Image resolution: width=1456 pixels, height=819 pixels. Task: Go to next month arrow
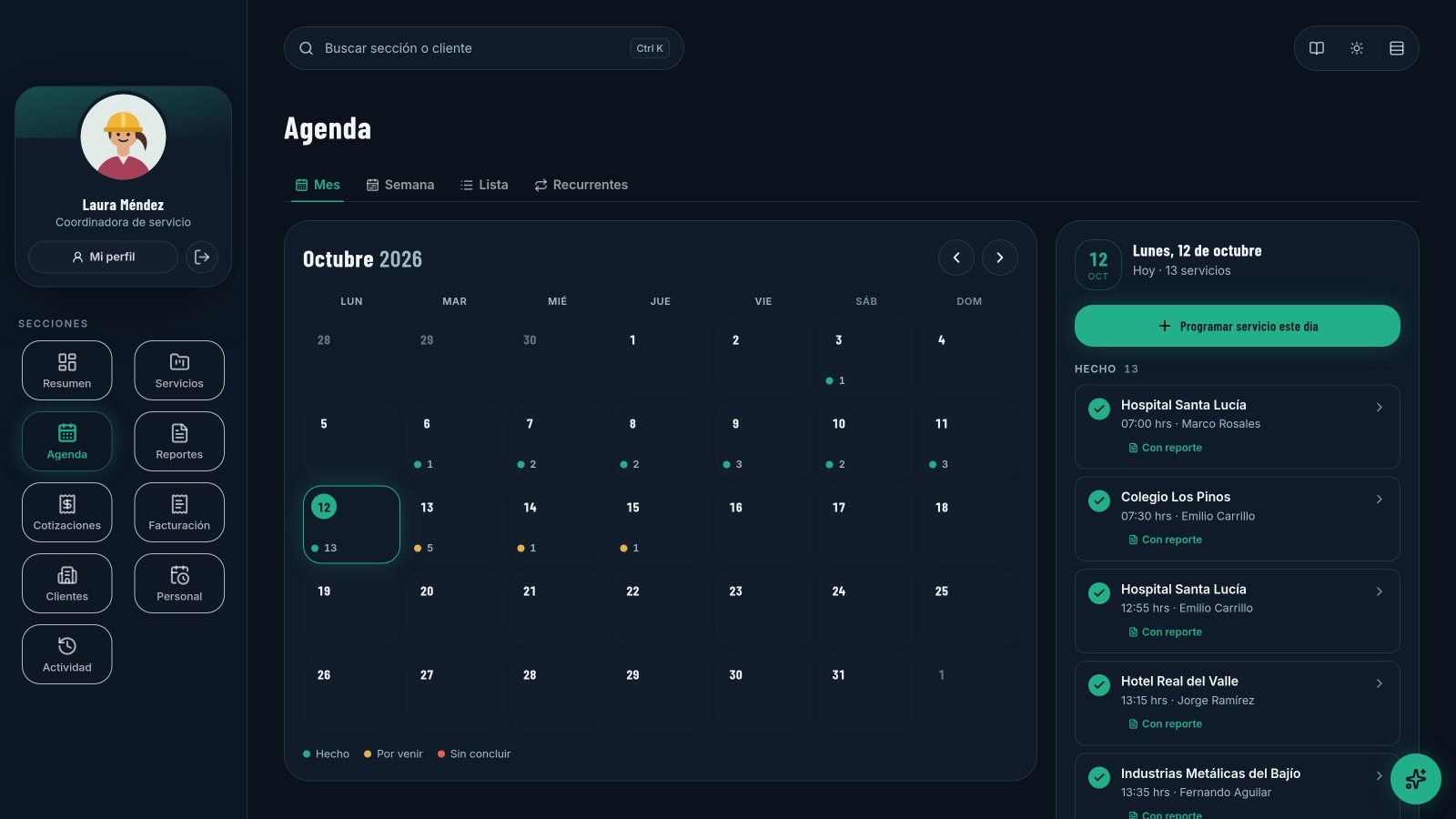tap(1000, 258)
